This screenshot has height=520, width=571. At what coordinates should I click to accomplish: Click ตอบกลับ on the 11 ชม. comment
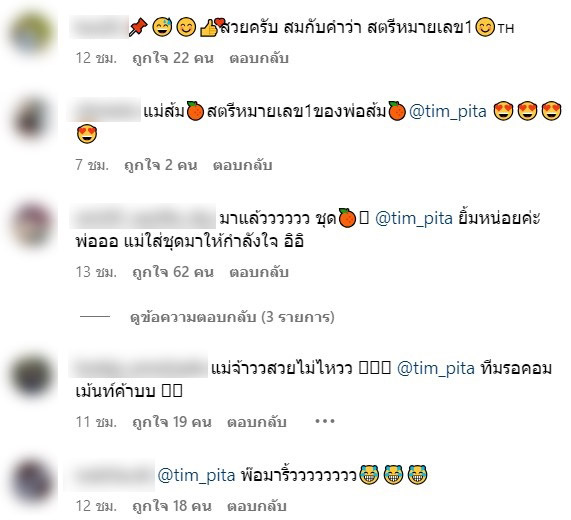tap(257, 422)
